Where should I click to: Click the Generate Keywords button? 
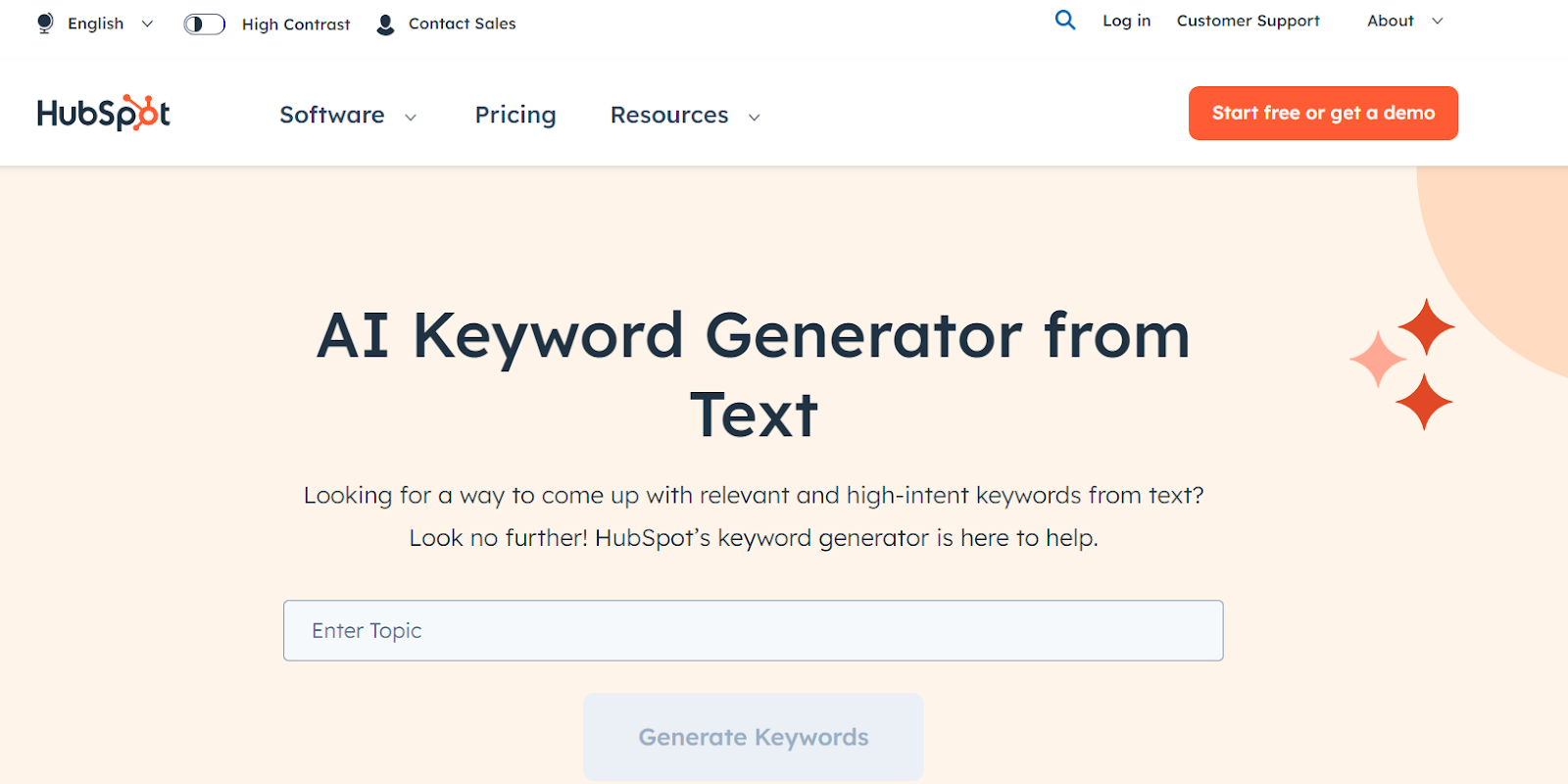point(754,737)
